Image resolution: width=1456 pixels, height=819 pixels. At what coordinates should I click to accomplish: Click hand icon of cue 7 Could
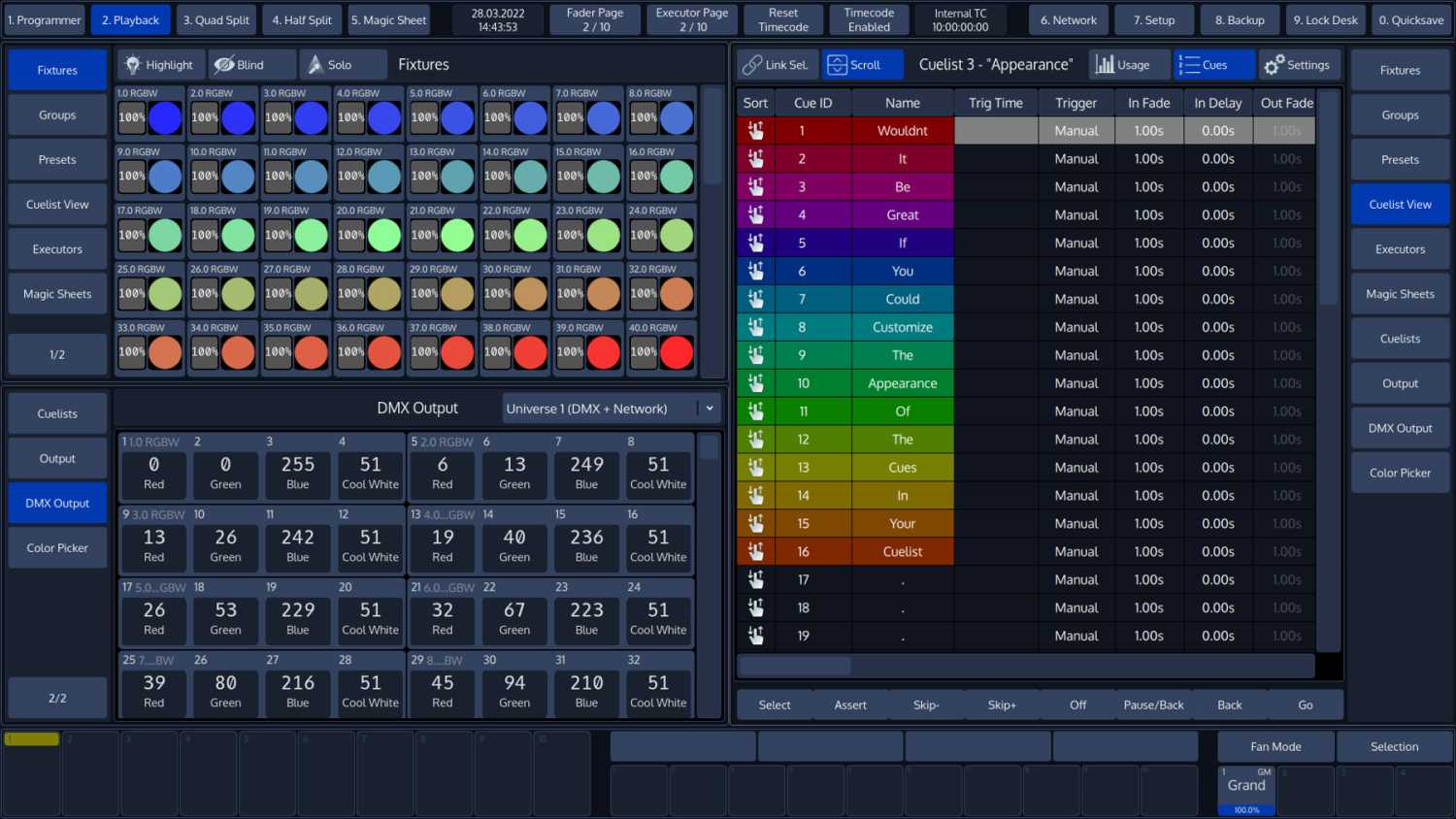(x=755, y=300)
